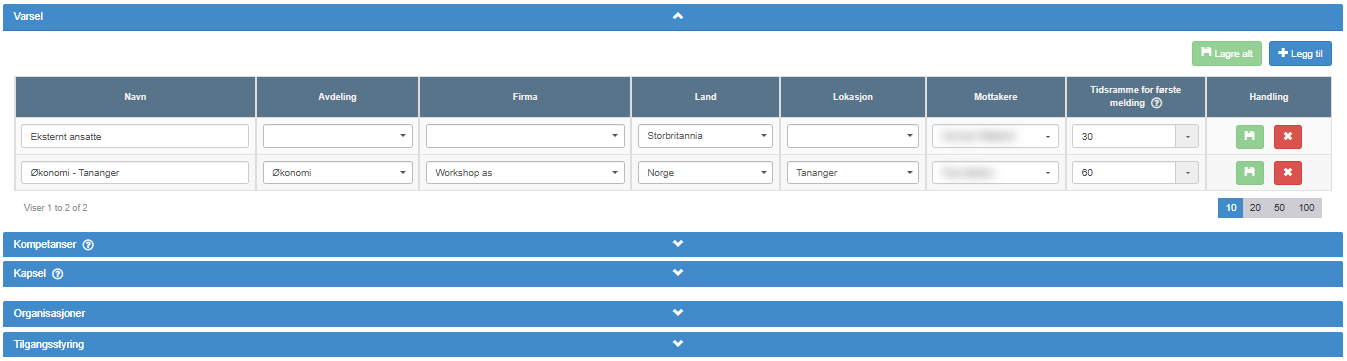This screenshot has width=1347, height=361.
Task: Click help icon next to Kompetanser
Action: tap(88, 245)
